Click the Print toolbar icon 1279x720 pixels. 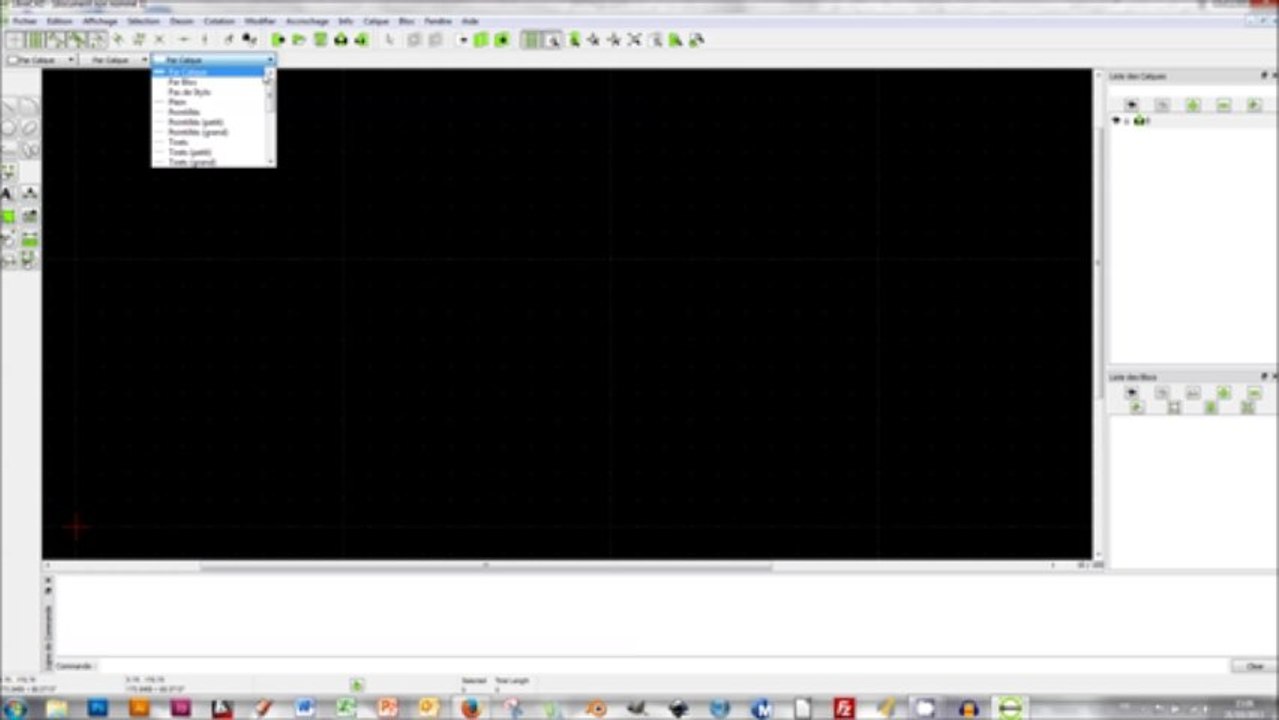341,40
